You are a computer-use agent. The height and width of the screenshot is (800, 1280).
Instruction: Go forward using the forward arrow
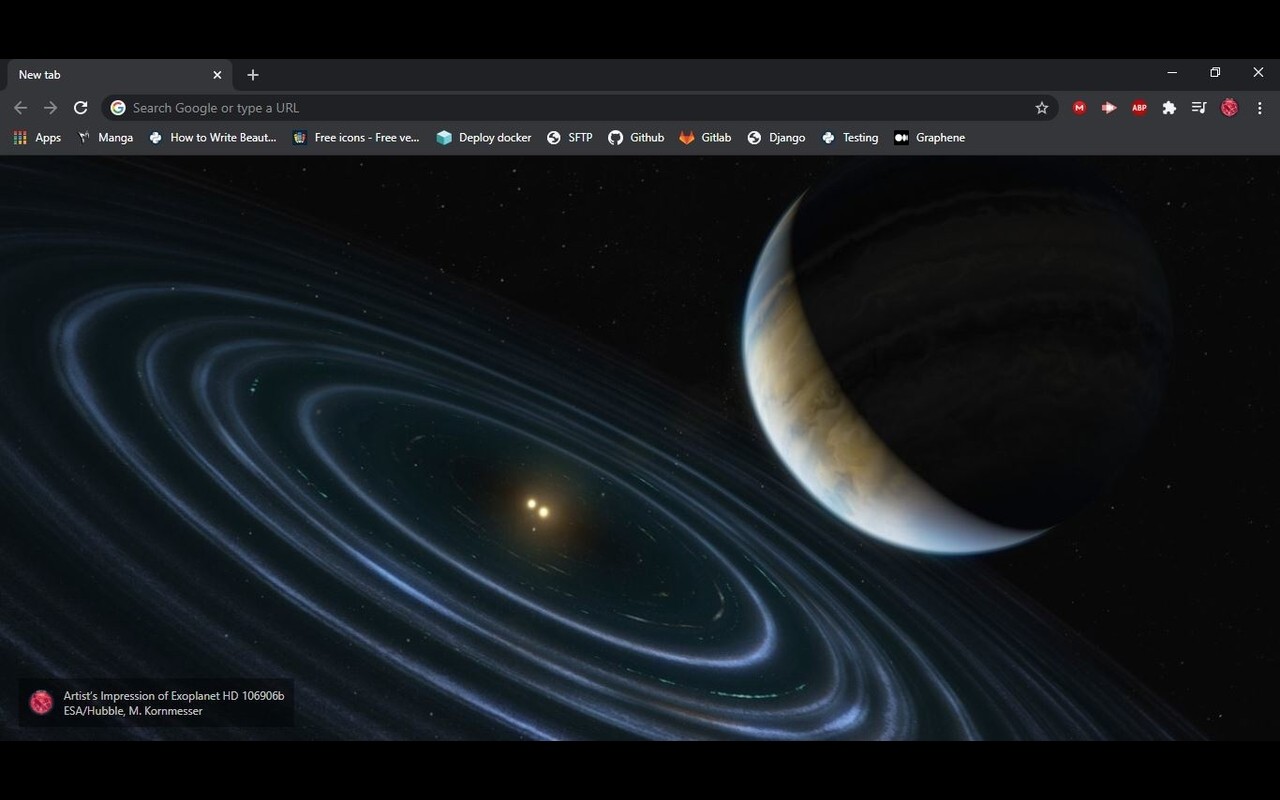click(51, 108)
